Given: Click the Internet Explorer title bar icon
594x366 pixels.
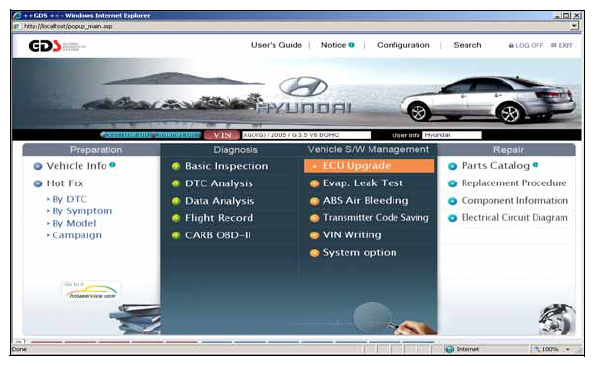Looking at the screenshot, I should point(17,16).
